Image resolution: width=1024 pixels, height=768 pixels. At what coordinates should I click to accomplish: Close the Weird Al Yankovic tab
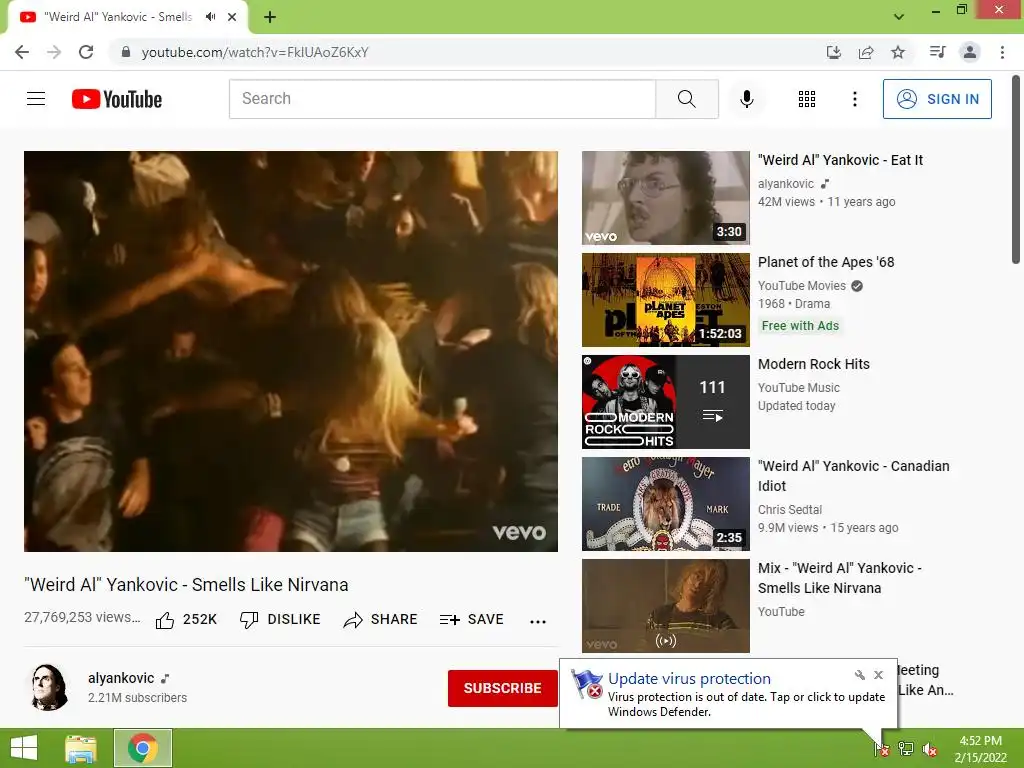pyautogui.click(x=232, y=17)
